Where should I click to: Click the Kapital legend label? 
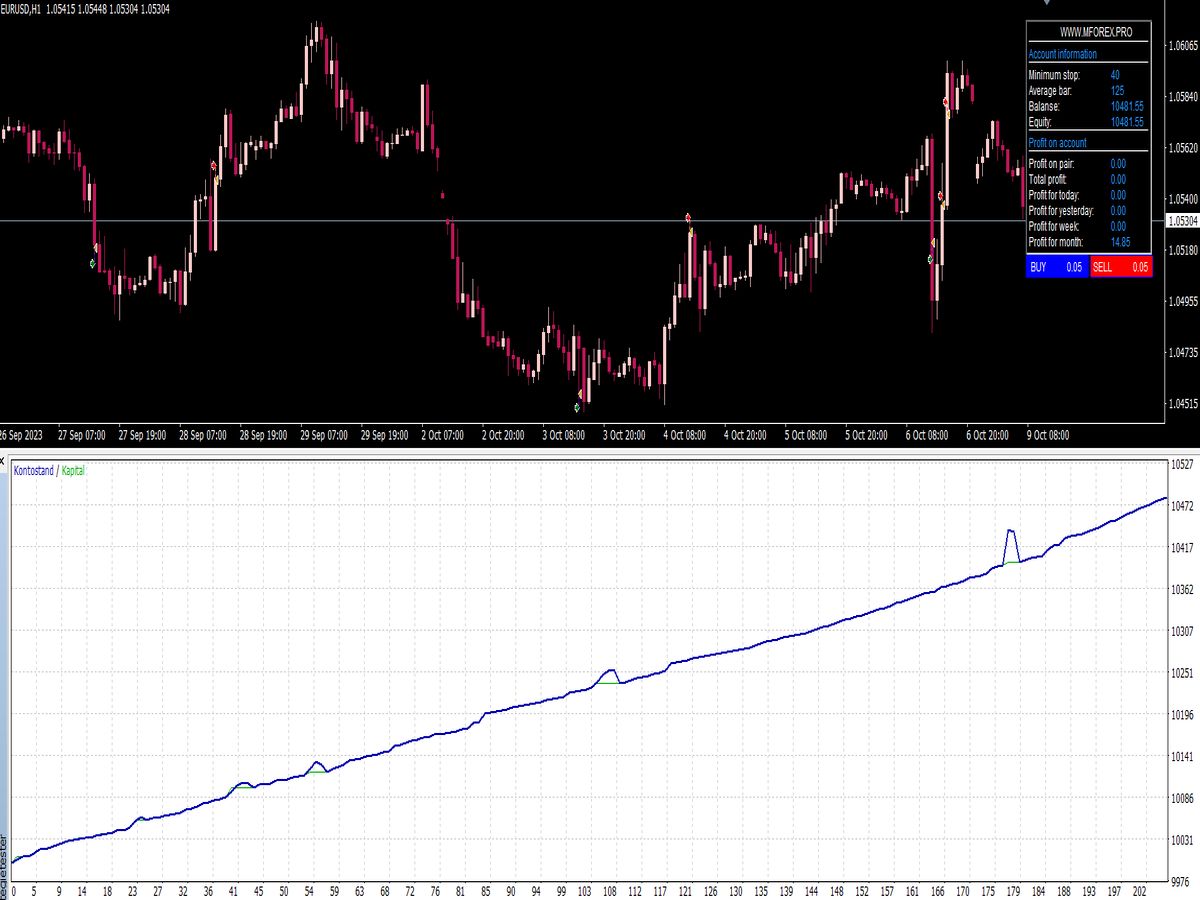pos(73,469)
